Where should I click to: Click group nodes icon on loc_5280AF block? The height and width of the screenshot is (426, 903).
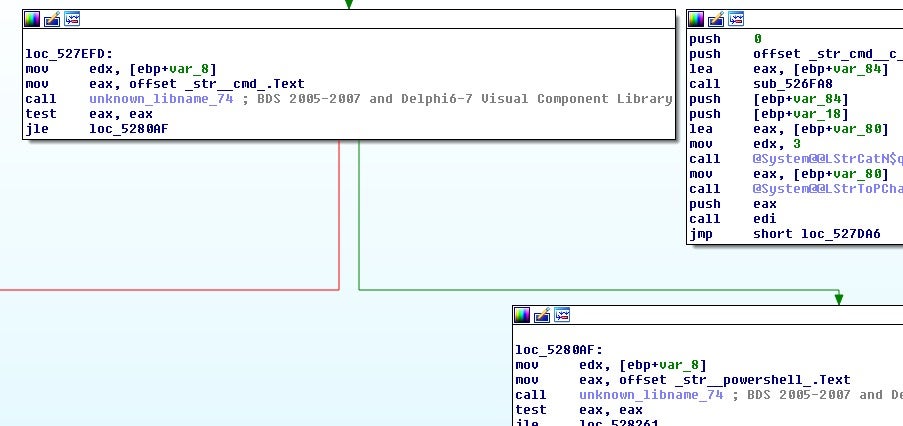coord(561,315)
